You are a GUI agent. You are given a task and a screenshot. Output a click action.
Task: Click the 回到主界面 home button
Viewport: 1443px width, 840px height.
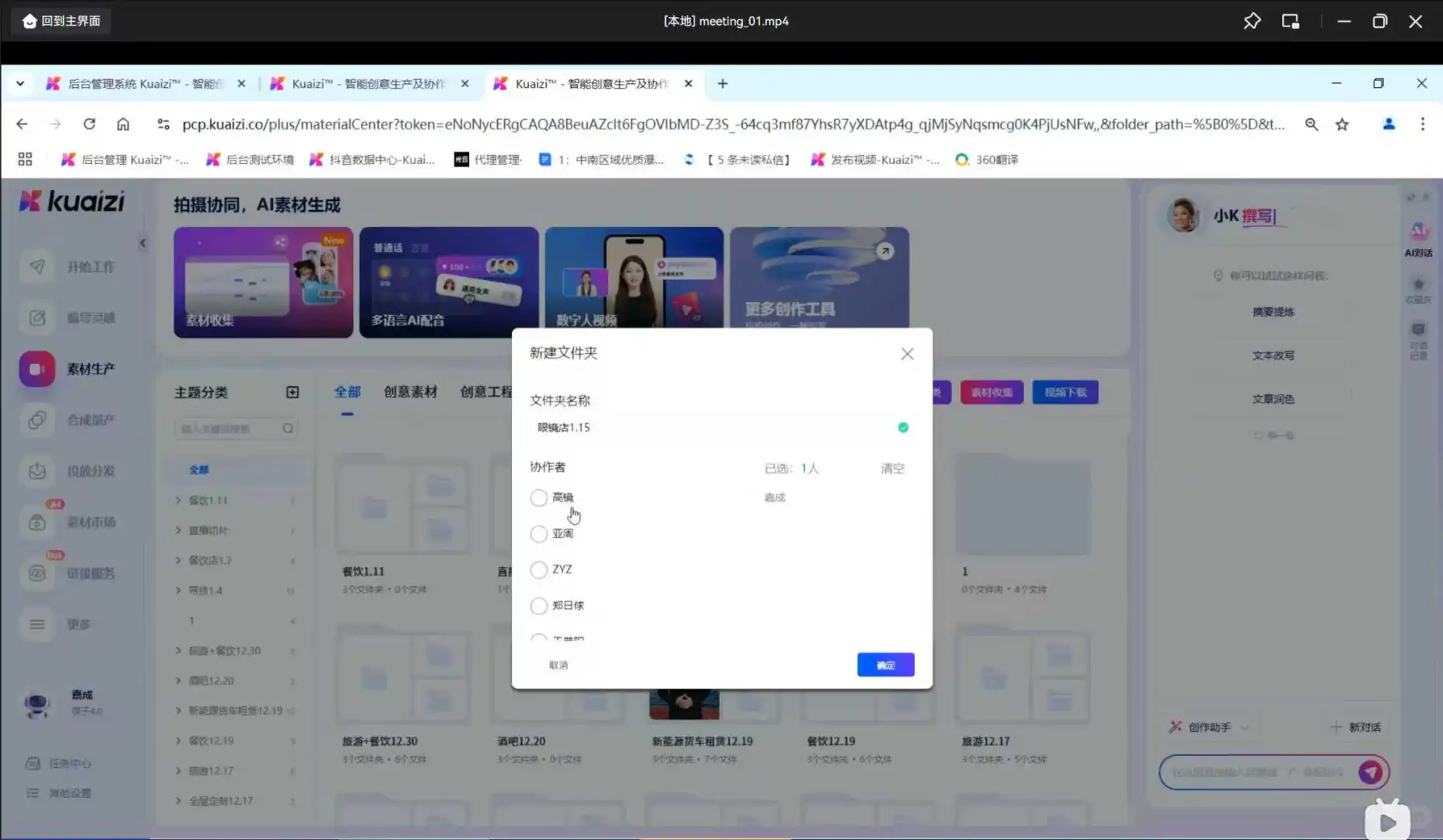point(61,21)
